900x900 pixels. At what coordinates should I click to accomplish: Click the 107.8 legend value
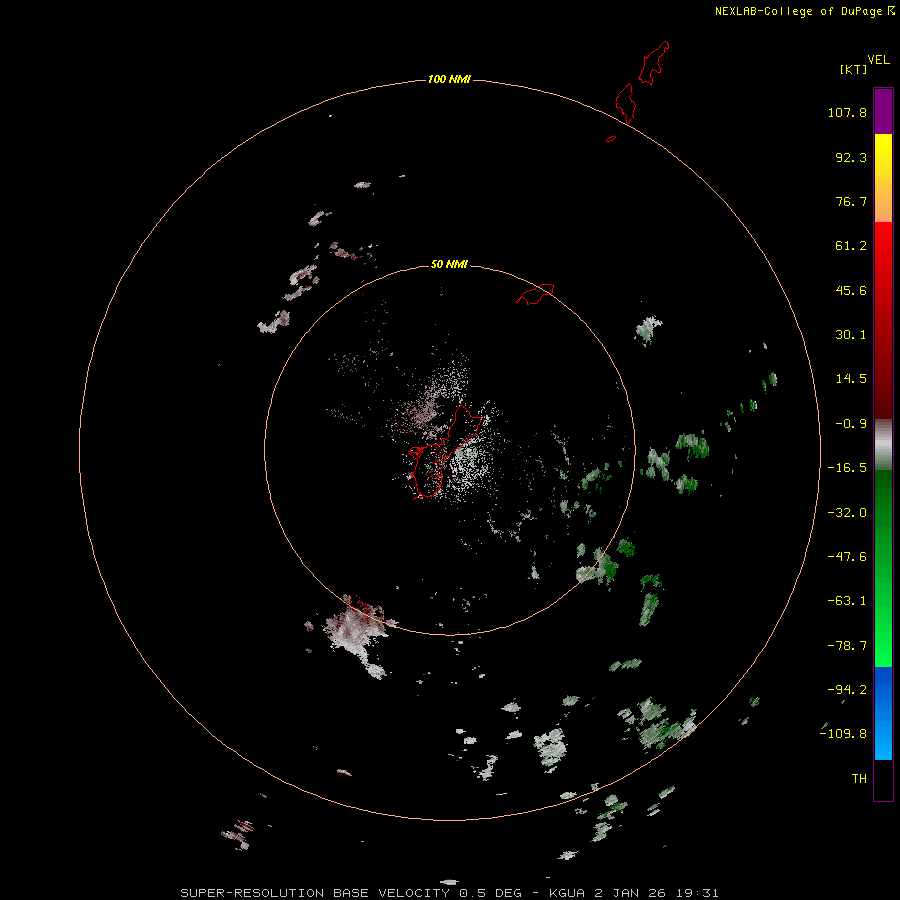coord(847,112)
